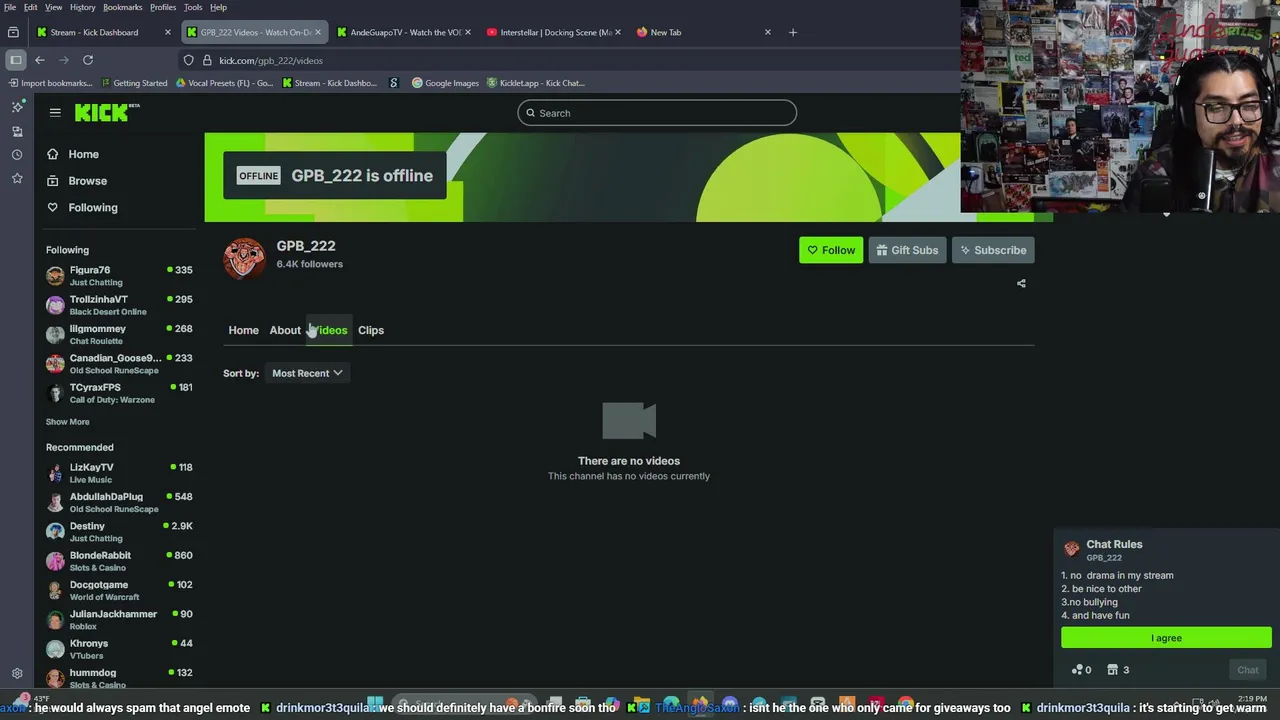
Task: Click the browser back arrow
Action: (x=40, y=60)
